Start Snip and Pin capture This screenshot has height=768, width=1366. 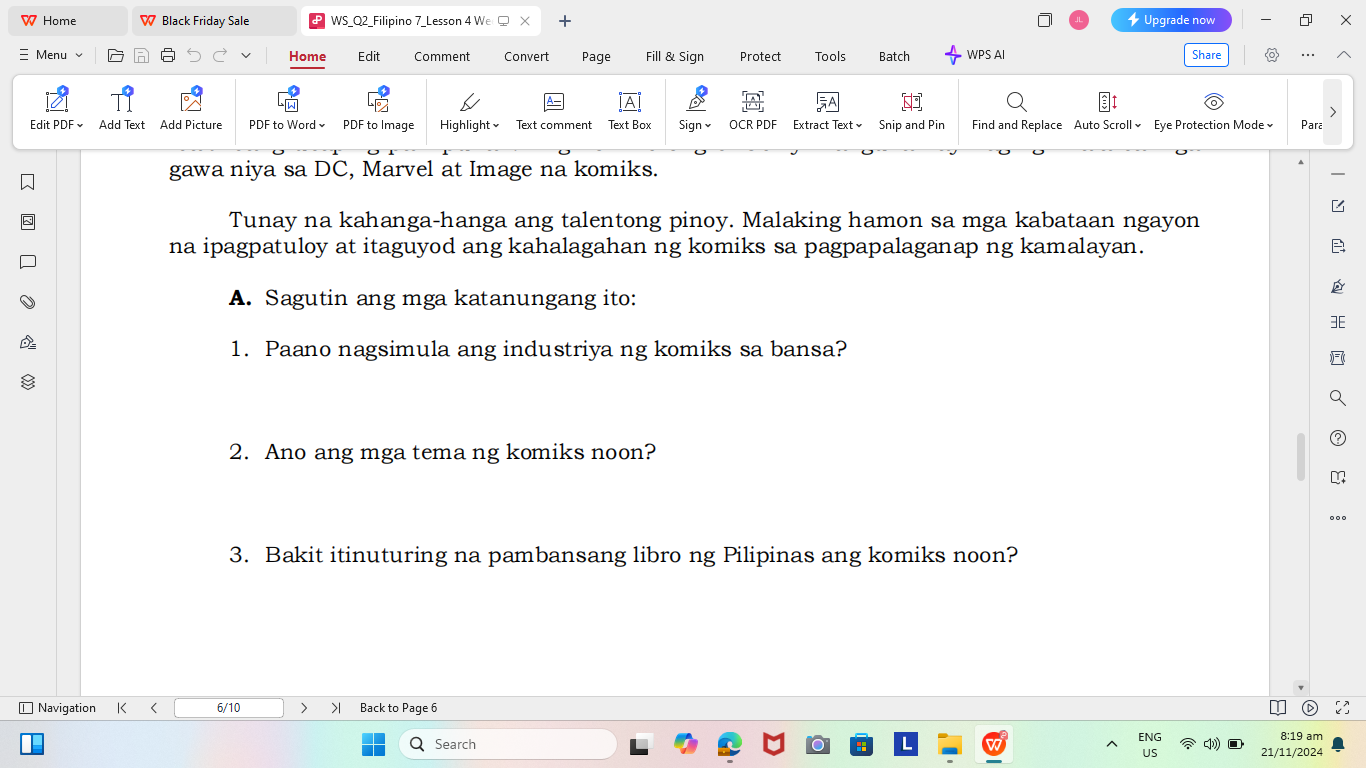(912, 110)
